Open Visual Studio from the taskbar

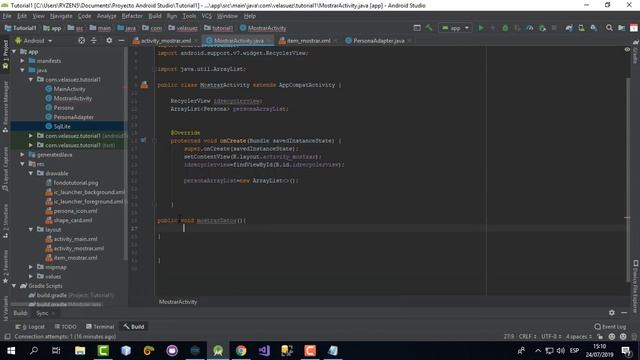(x=264, y=351)
